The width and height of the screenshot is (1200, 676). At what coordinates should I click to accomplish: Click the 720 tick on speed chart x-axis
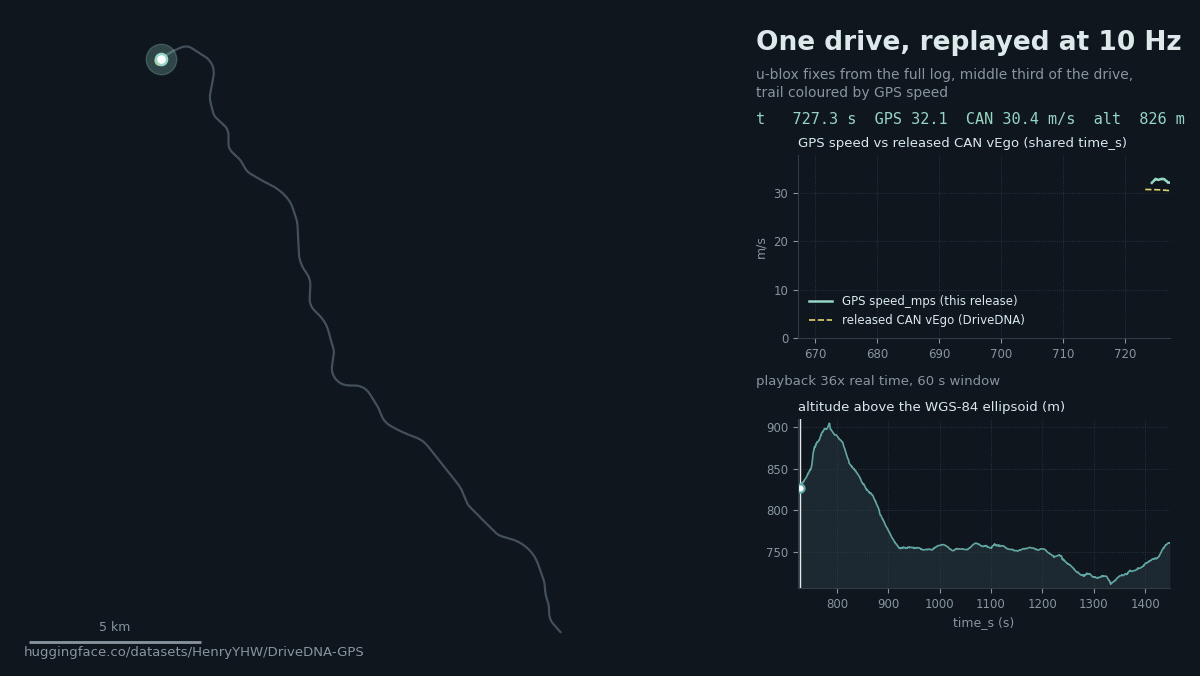pos(1125,354)
